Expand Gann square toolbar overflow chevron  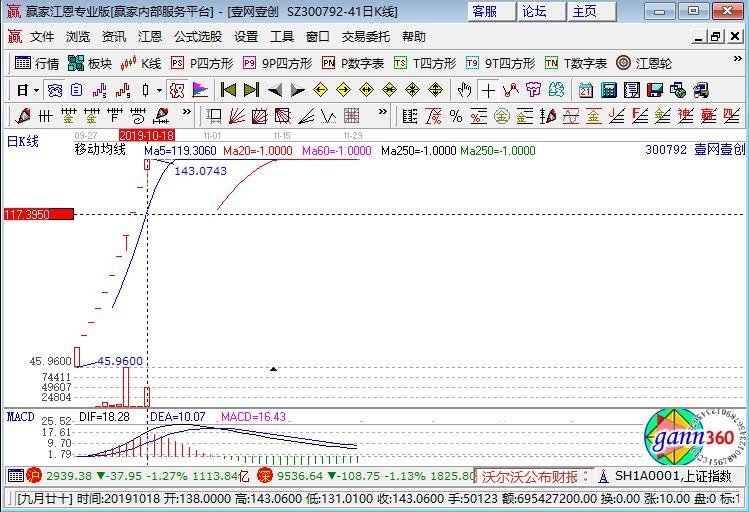[383, 112]
